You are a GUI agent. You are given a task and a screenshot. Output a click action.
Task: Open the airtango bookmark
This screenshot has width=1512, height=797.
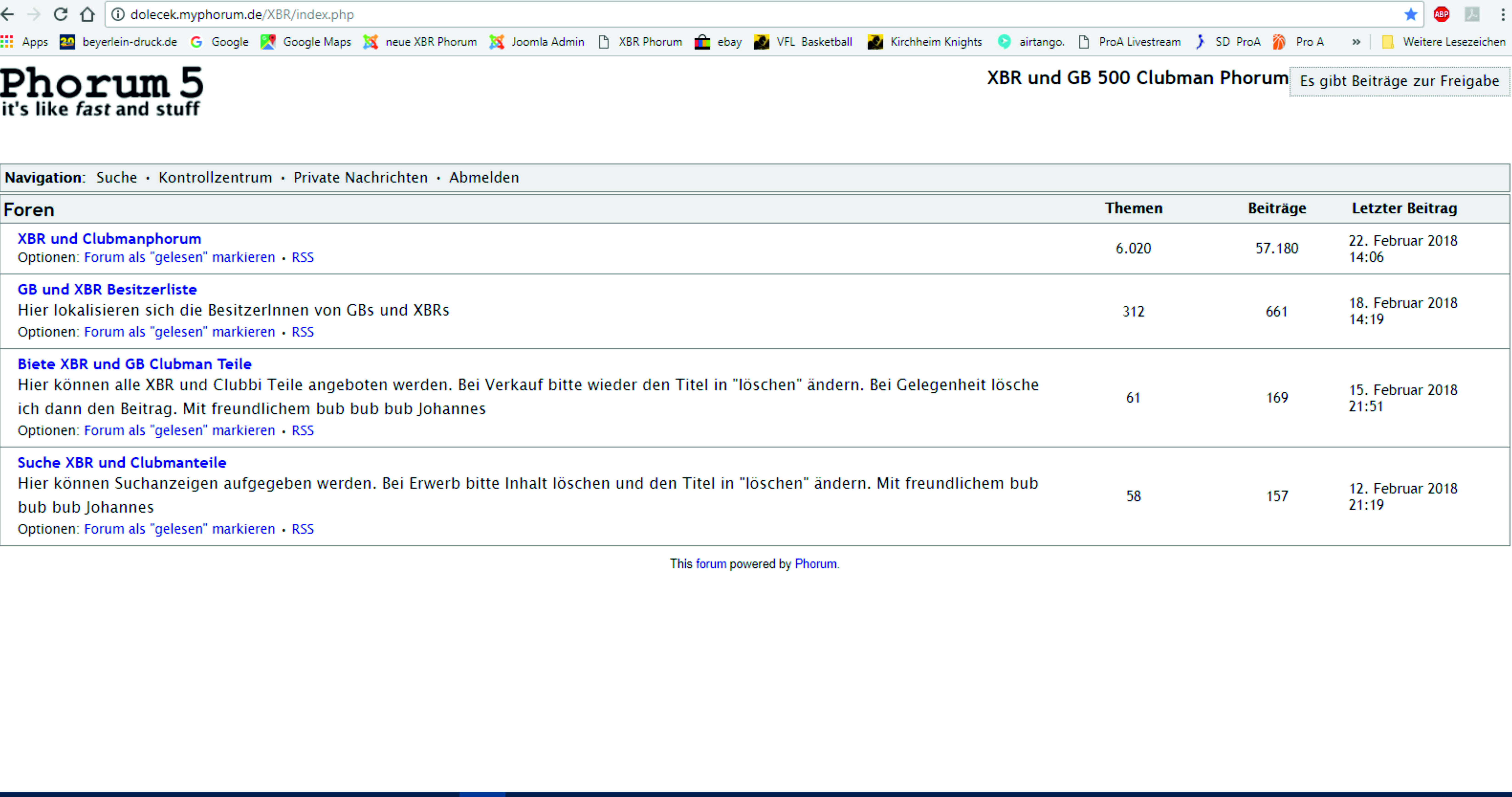[1031, 42]
